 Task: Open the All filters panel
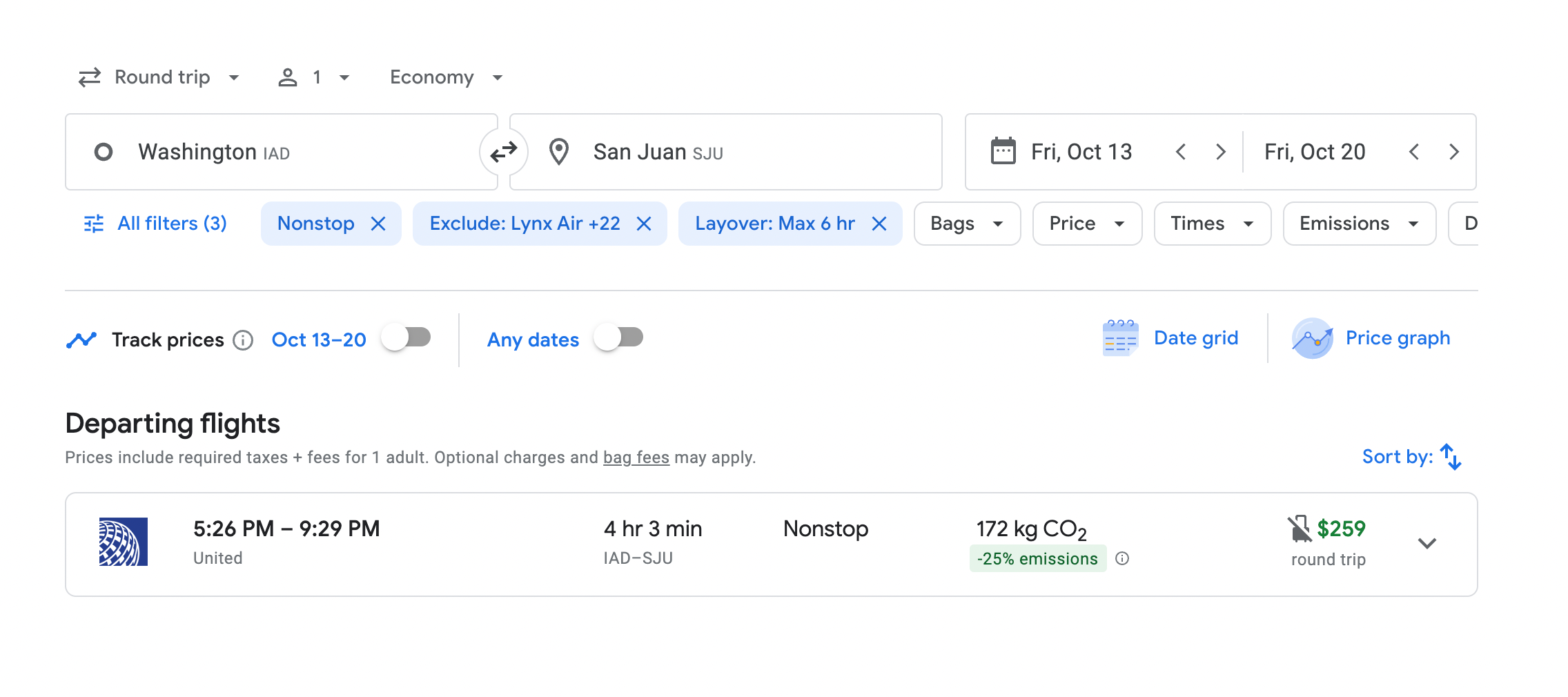click(x=155, y=224)
